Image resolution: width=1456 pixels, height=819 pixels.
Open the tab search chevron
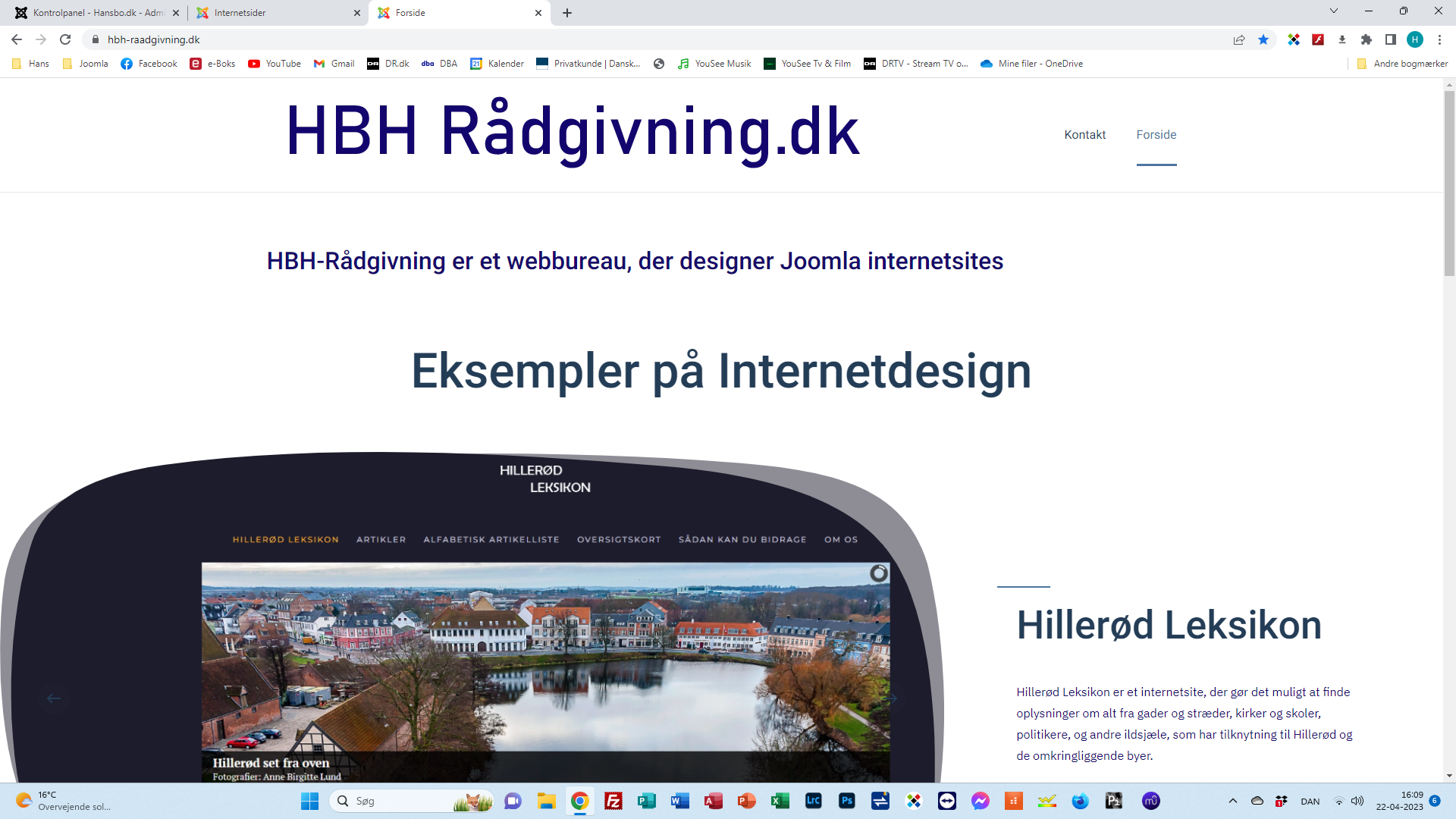pyautogui.click(x=1334, y=11)
